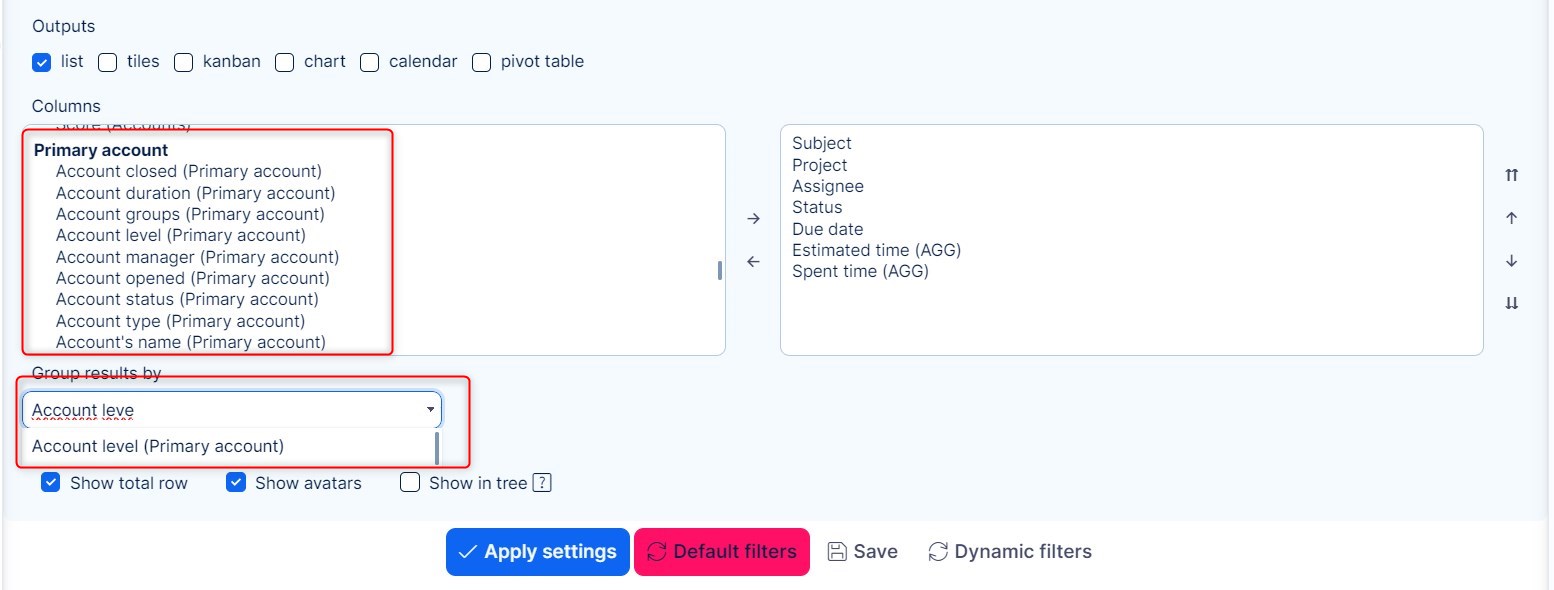The height and width of the screenshot is (590, 1554).
Task: Click the move-to-top double arrow icon
Action: point(1511,175)
